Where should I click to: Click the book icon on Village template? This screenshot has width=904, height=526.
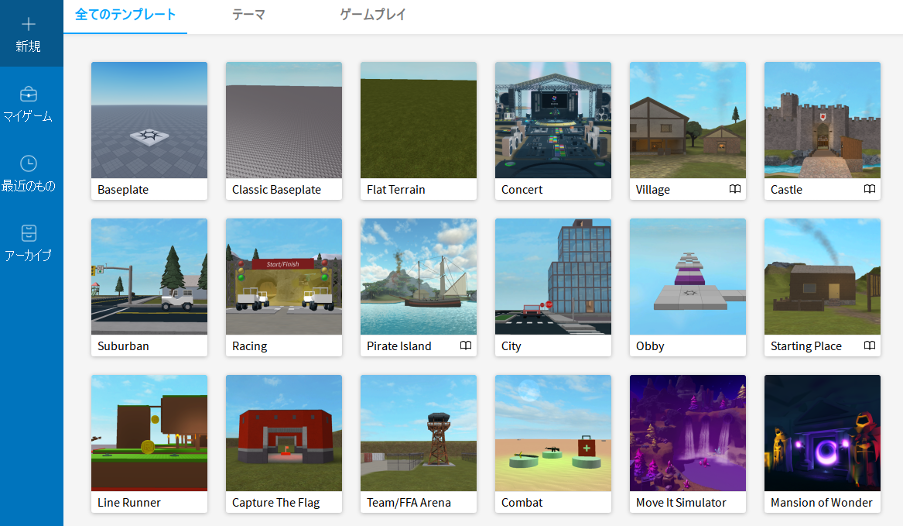pyautogui.click(x=735, y=189)
